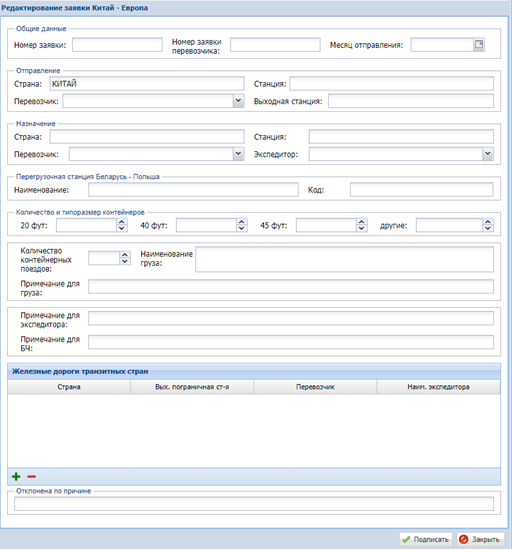
Task: Remove transit row with red minus icon
Action: tap(32, 476)
